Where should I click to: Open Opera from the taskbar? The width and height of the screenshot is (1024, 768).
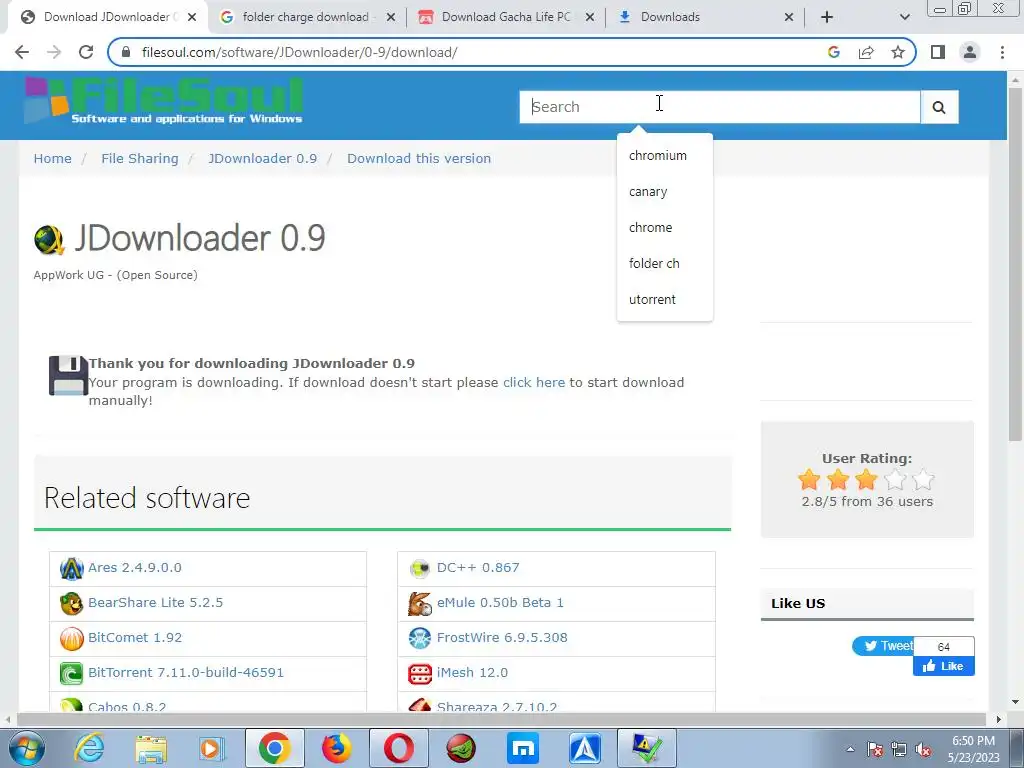point(398,748)
